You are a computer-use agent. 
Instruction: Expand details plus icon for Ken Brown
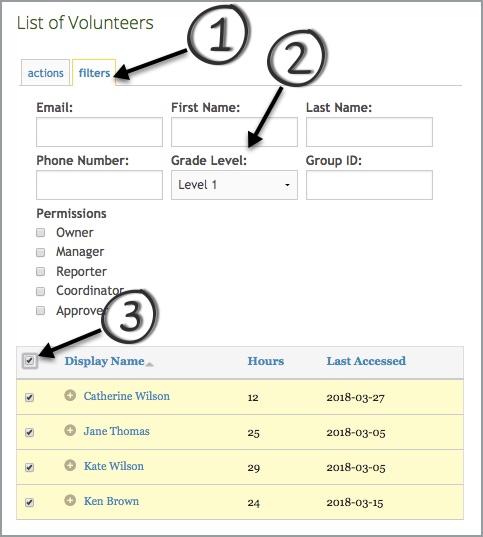(70, 500)
